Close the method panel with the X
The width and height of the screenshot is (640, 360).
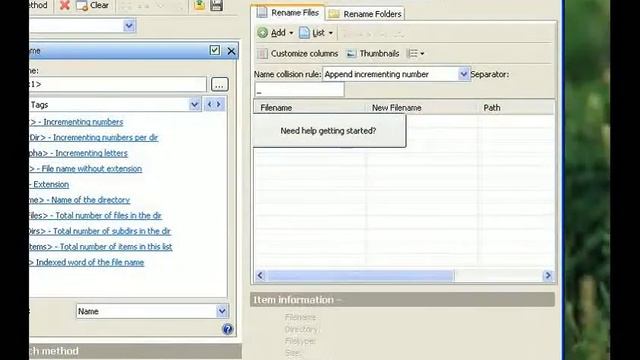(x=231, y=51)
